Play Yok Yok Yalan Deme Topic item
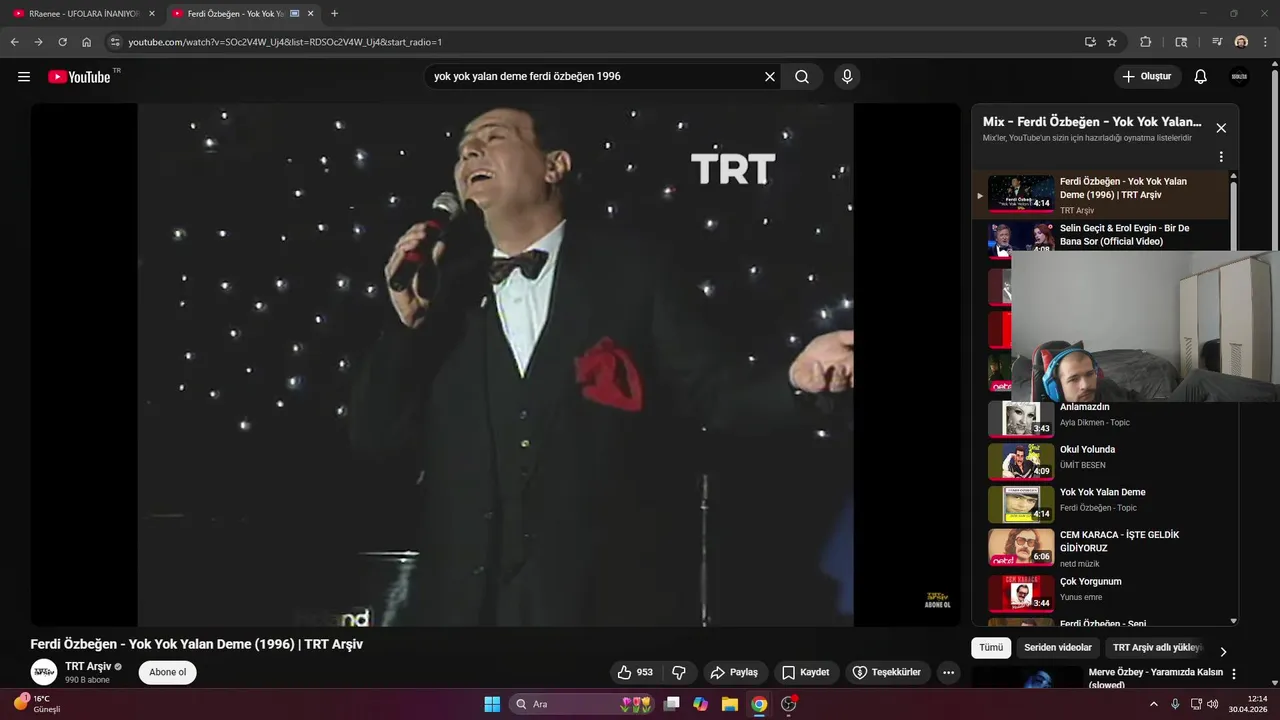The width and height of the screenshot is (1280, 720). (1100, 504)
